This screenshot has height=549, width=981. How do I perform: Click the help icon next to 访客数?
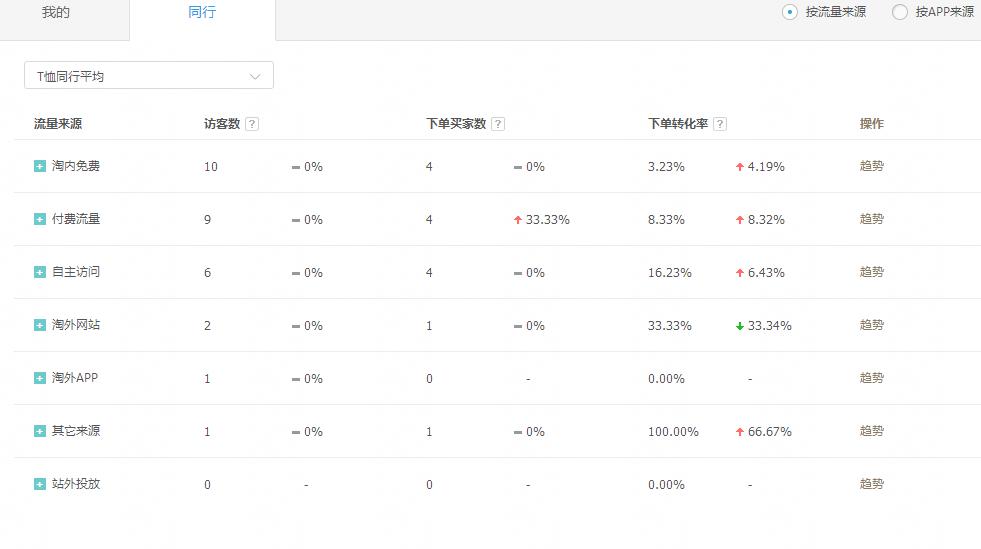252,124
